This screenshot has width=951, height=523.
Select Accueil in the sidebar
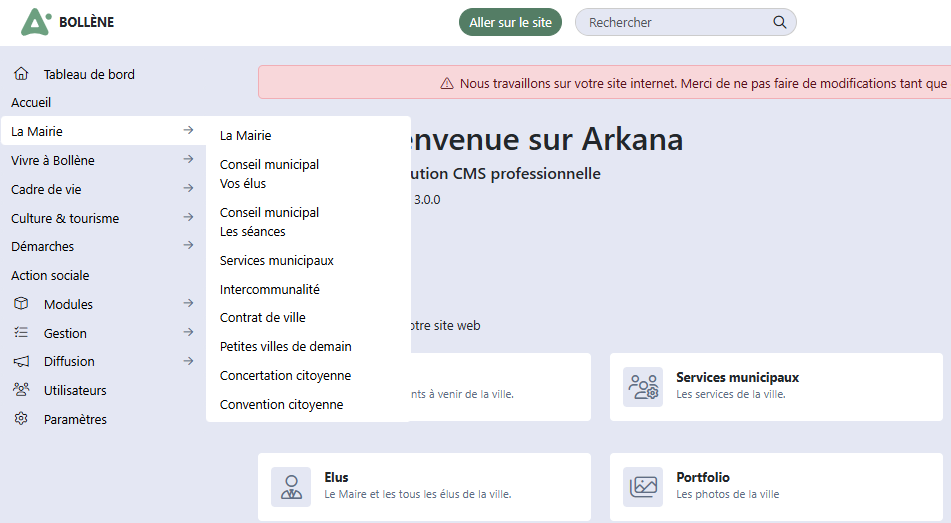[31, 103]
